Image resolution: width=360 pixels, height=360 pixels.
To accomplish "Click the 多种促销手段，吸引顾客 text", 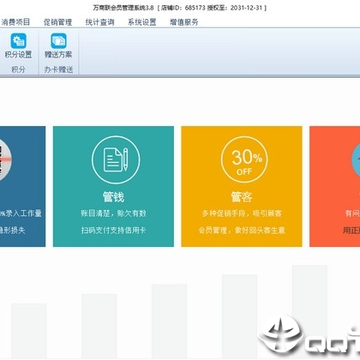I will click(242, 214).
